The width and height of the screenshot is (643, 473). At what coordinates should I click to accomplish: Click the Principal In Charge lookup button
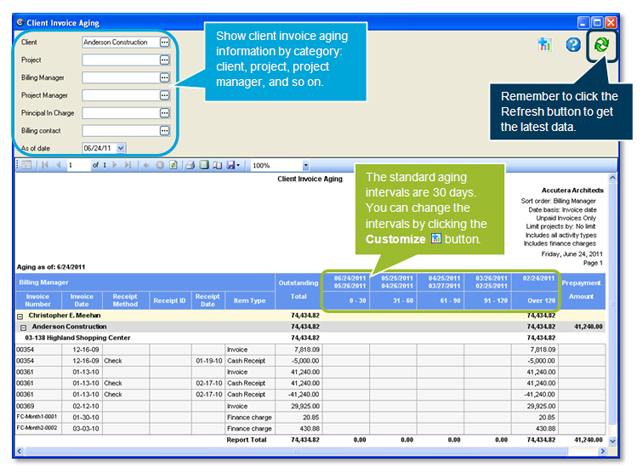(x=164, y=113)
